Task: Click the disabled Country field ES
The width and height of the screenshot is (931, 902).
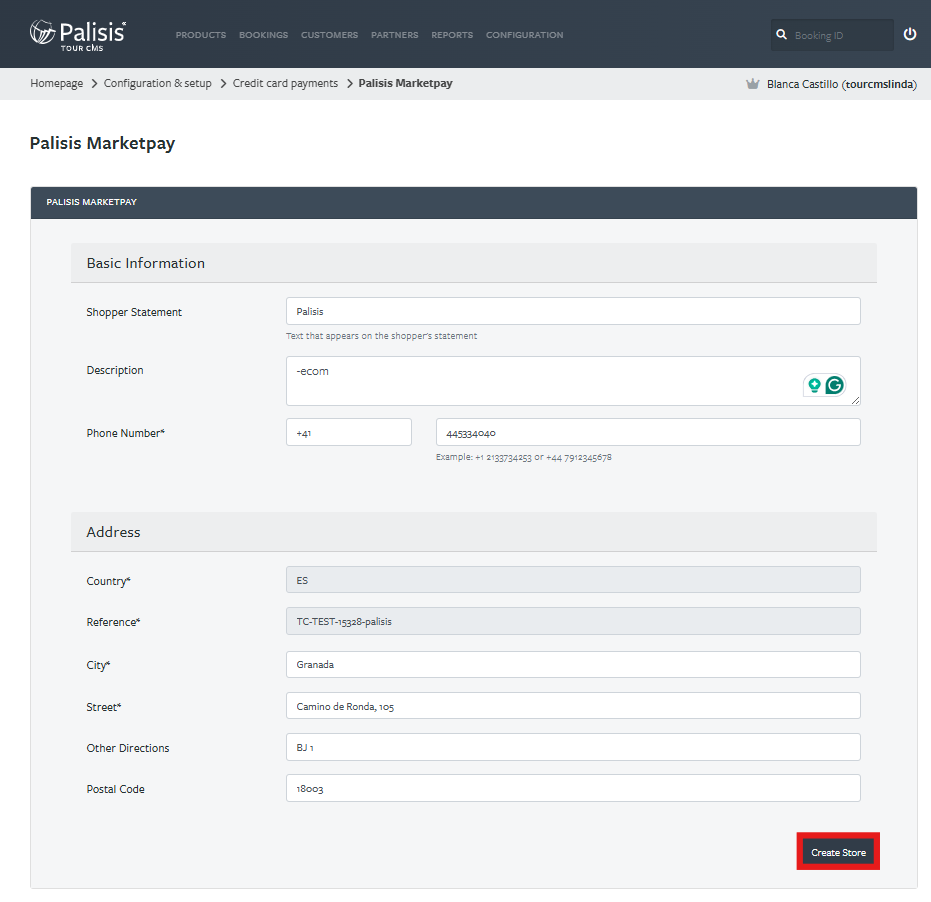Action: (x=573, y=580)
